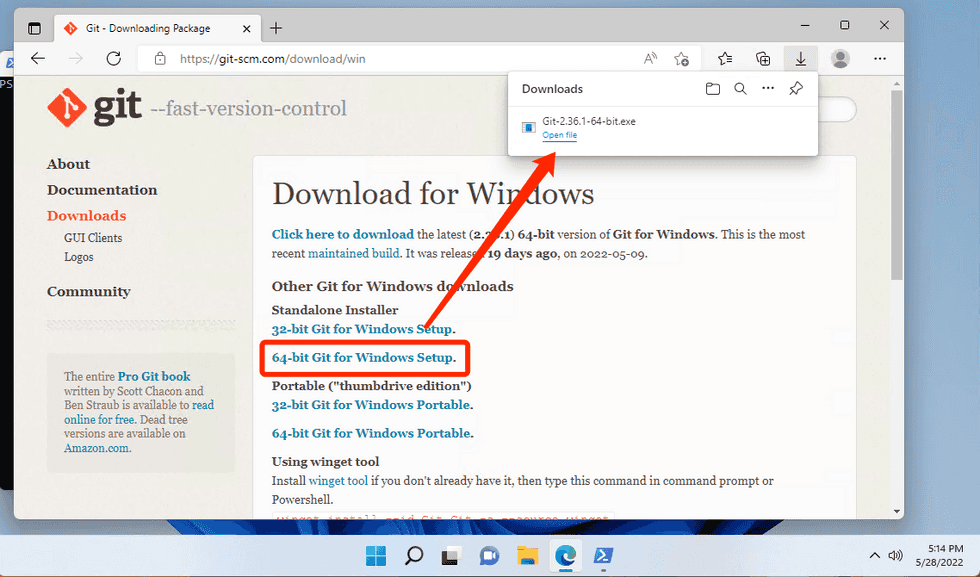Open the tab actions menu icon
This screenshot has width=980, height=577.
34,28
